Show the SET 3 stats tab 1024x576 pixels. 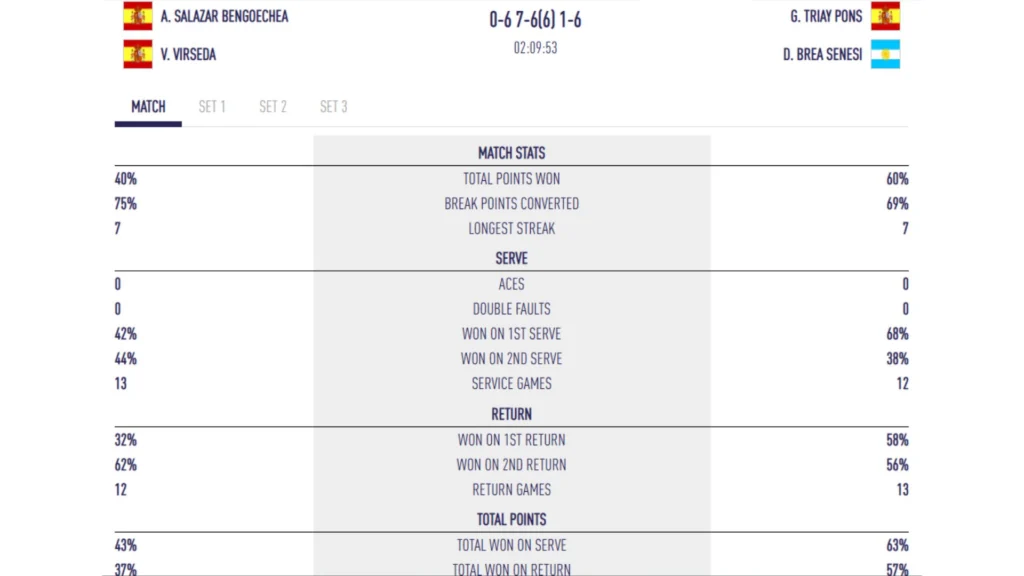(334, 107)
